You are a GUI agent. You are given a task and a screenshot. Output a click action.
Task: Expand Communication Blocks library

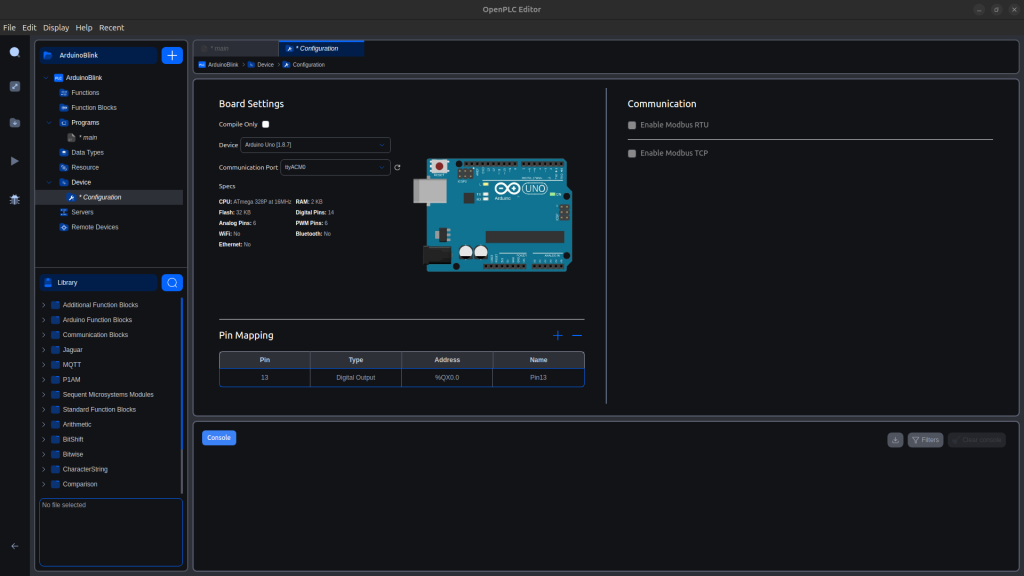(44, 335)
